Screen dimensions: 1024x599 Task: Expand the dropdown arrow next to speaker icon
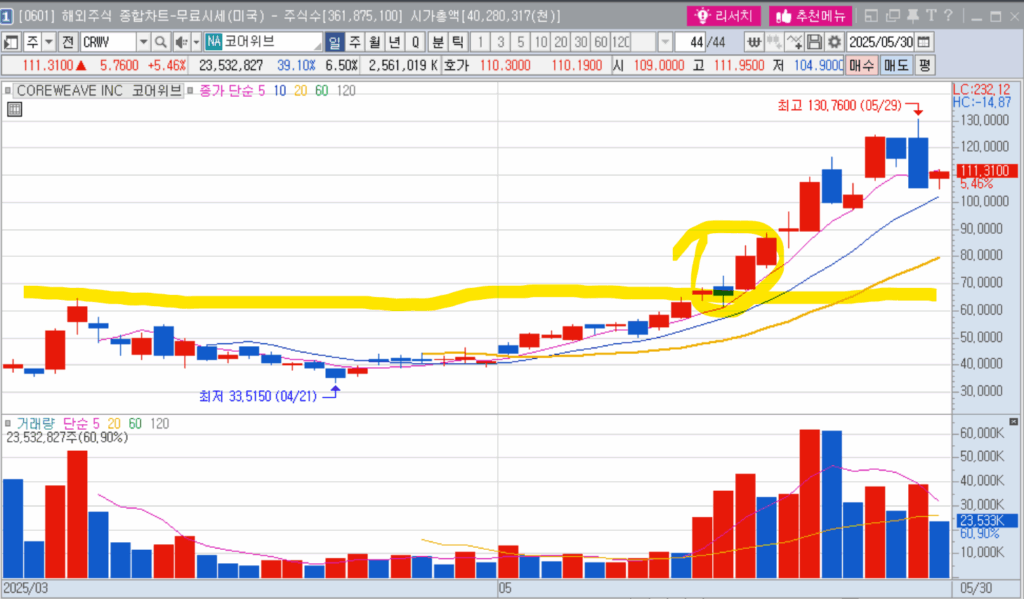click(196, 42)
